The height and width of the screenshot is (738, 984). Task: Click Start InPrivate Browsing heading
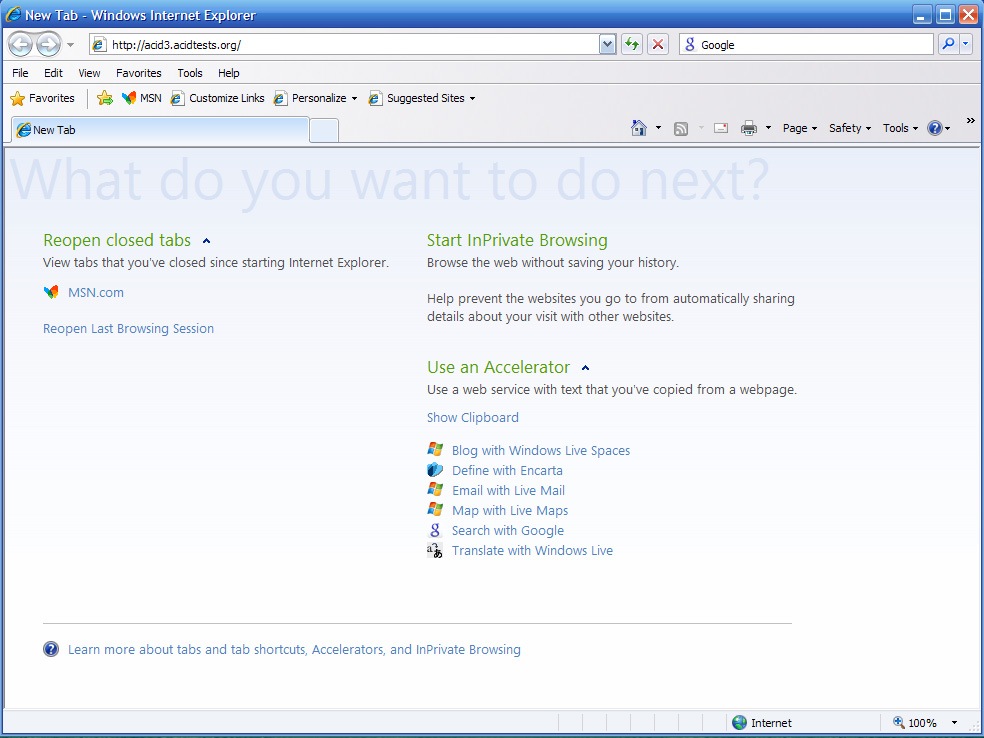coord(517,240)
